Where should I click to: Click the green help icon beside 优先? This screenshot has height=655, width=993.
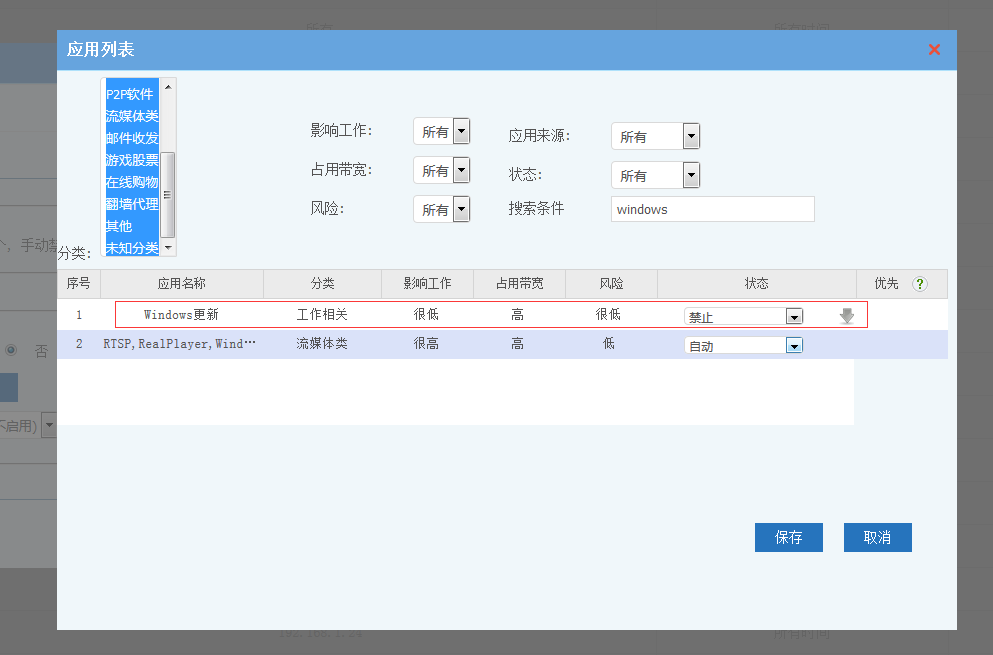(919, 284)
